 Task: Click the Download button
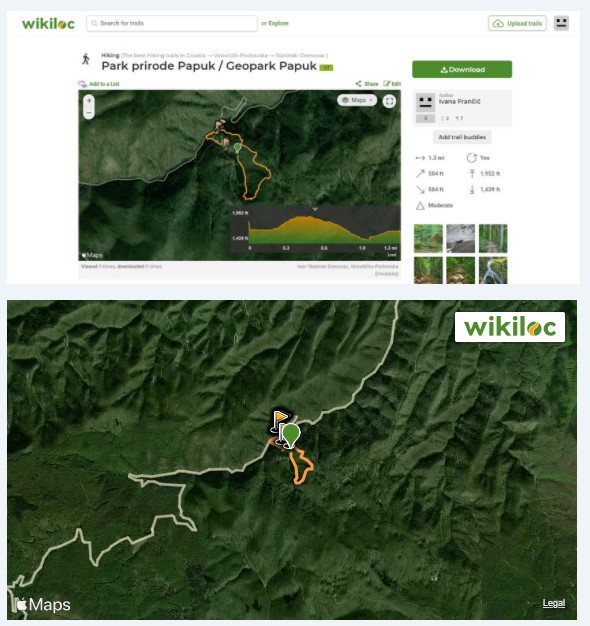pos(462,69)
